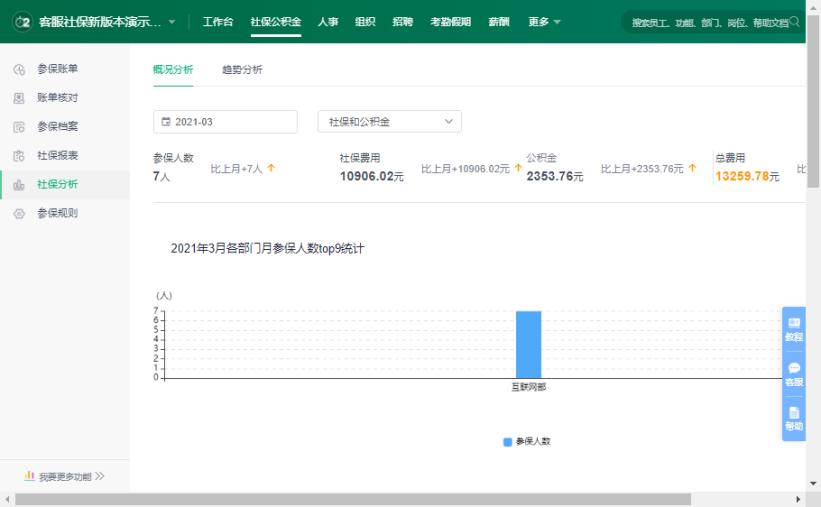Open the 组织 menu
The width and height of the screenshot is (821, 507).
[365, 22]
